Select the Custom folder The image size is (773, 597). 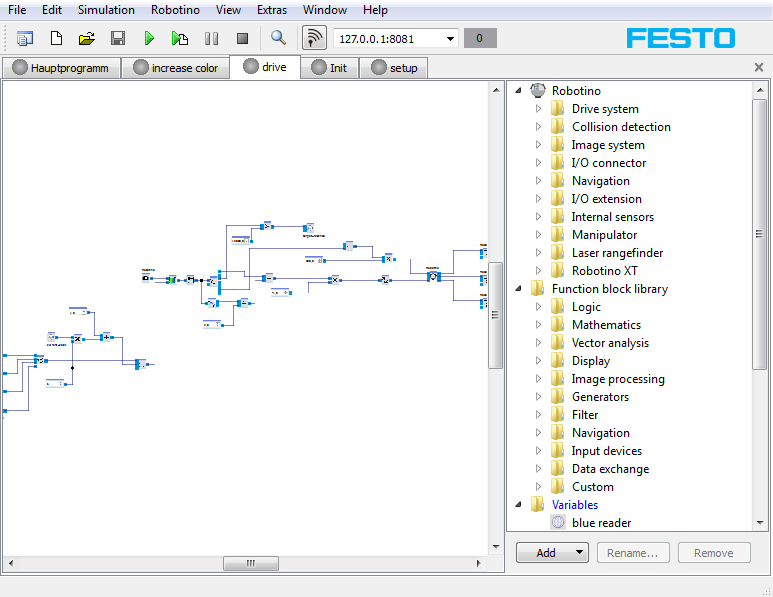(593, 487)
